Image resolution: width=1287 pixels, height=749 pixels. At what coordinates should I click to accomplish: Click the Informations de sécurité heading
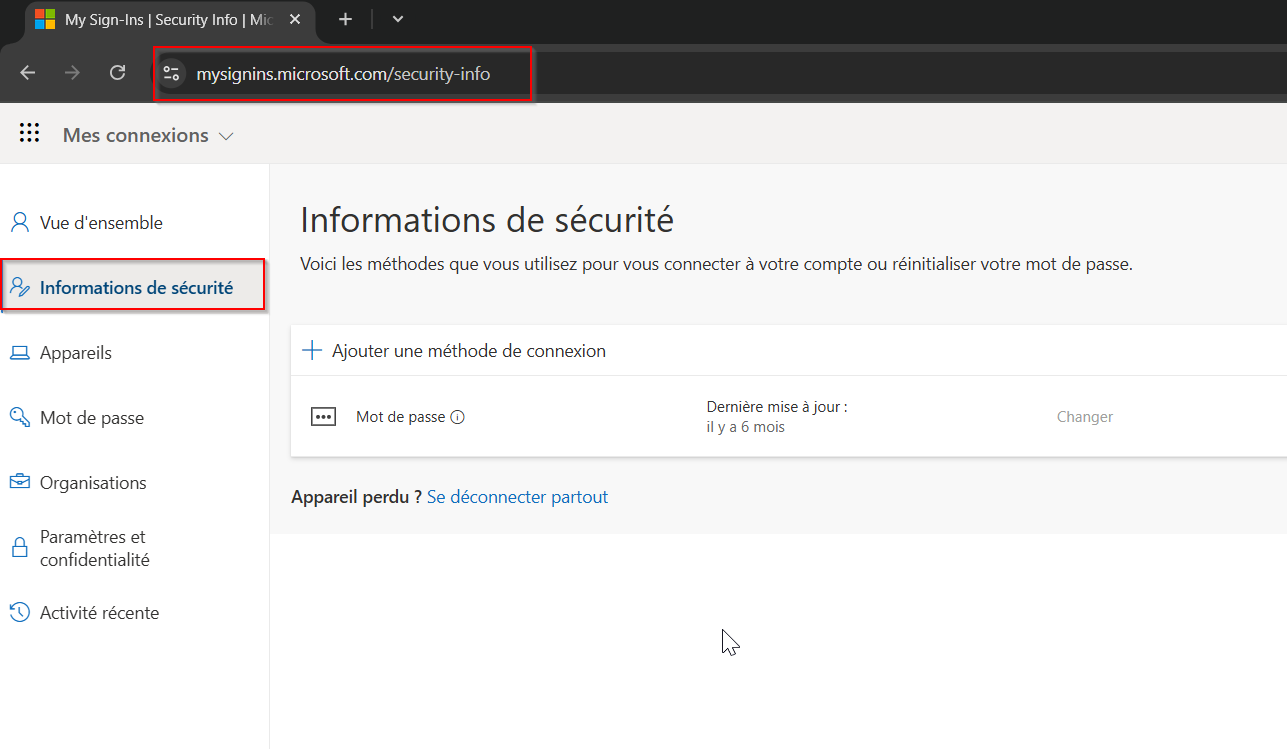487,220
